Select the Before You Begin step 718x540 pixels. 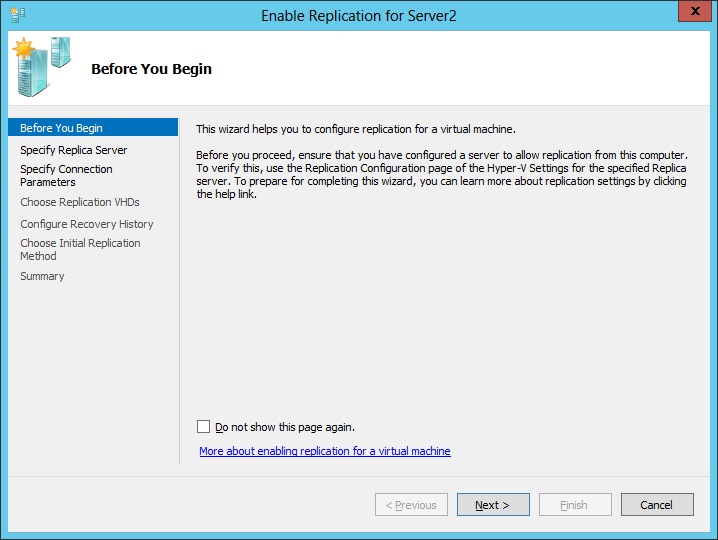[61, 128]
